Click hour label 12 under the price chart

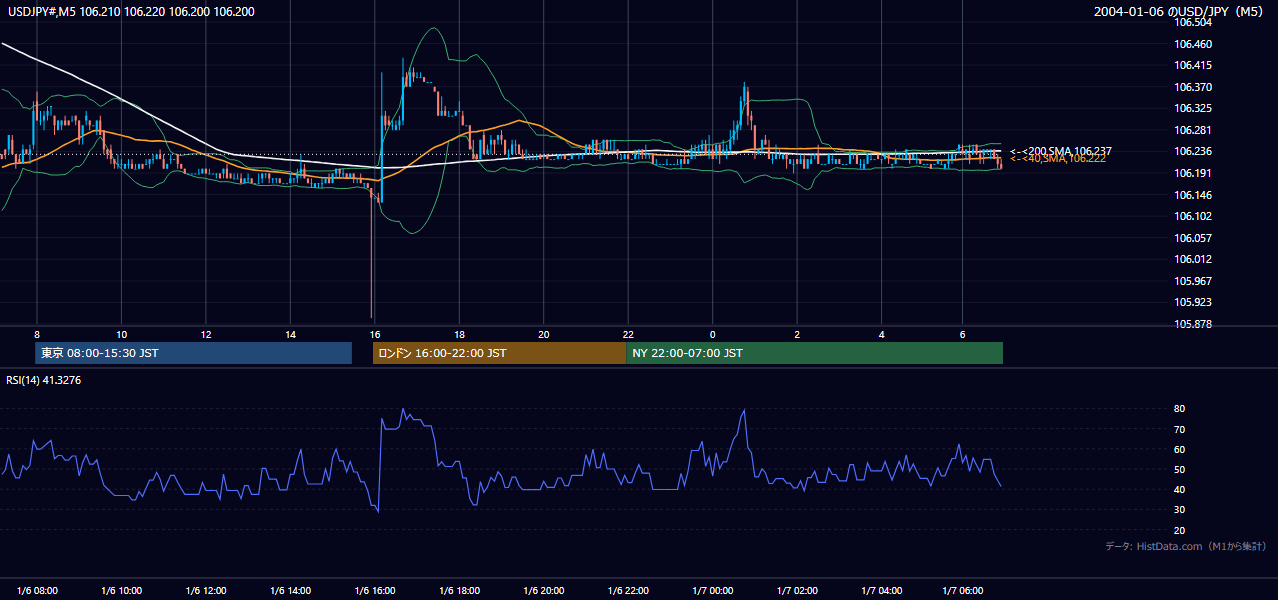(x=206, y=334)
